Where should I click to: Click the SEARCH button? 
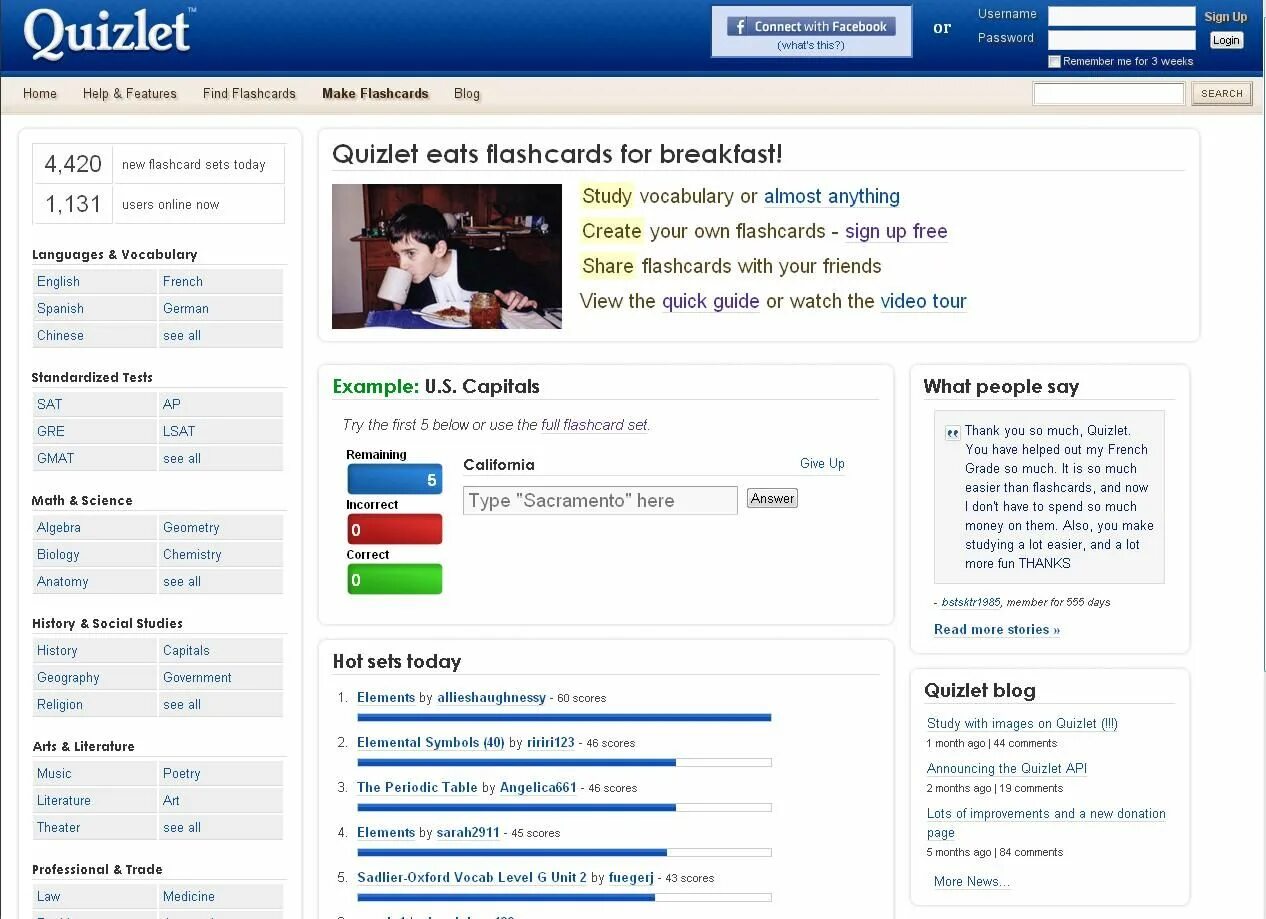(1222, 94)
